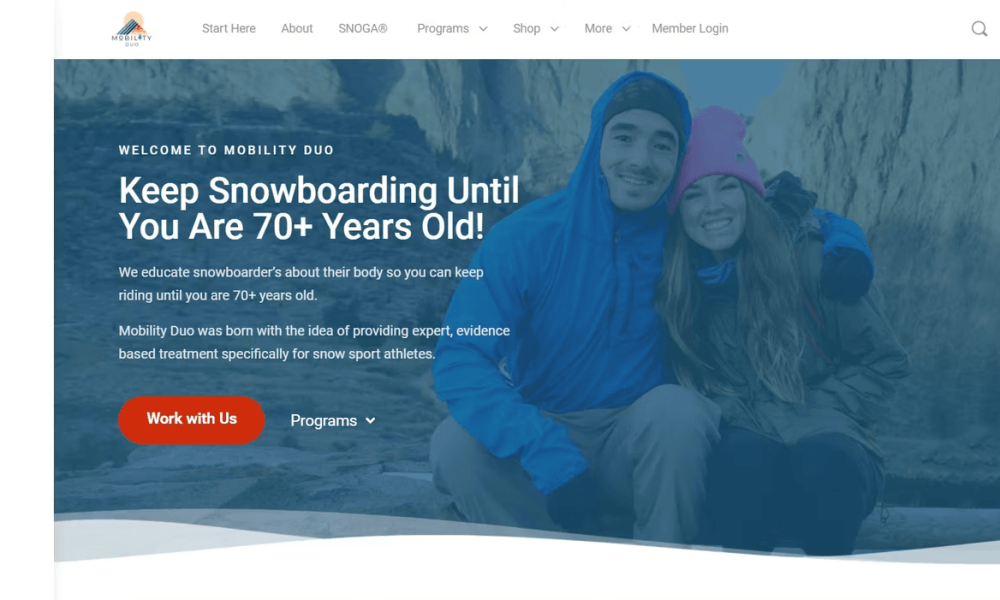Open Member Login link
The height and width of the screenshot is (600, 1000).
690,29
